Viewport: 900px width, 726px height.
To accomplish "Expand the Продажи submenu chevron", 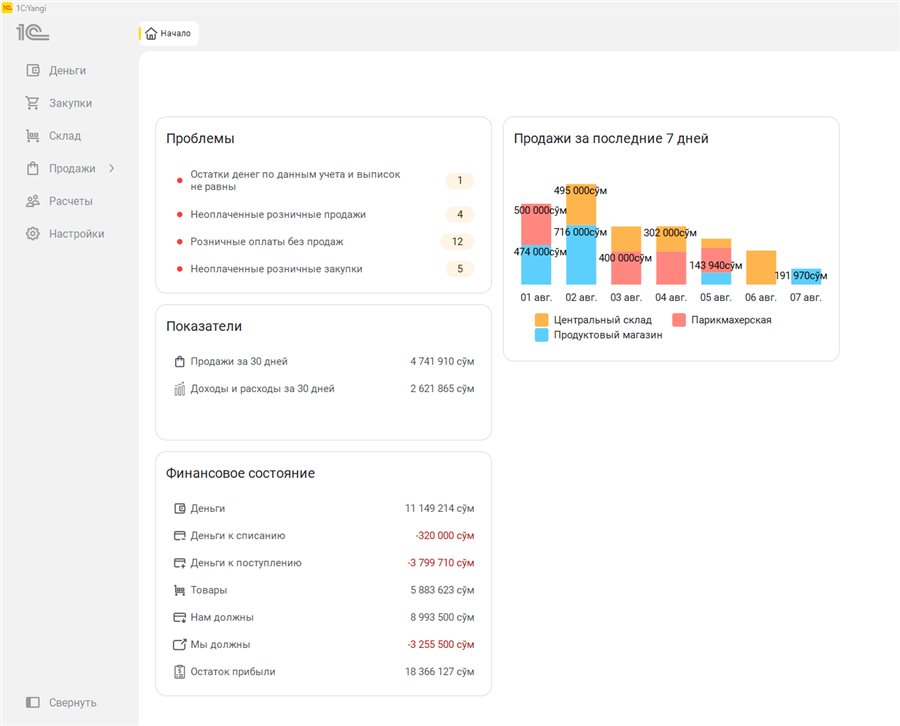I will click(111, 168).
